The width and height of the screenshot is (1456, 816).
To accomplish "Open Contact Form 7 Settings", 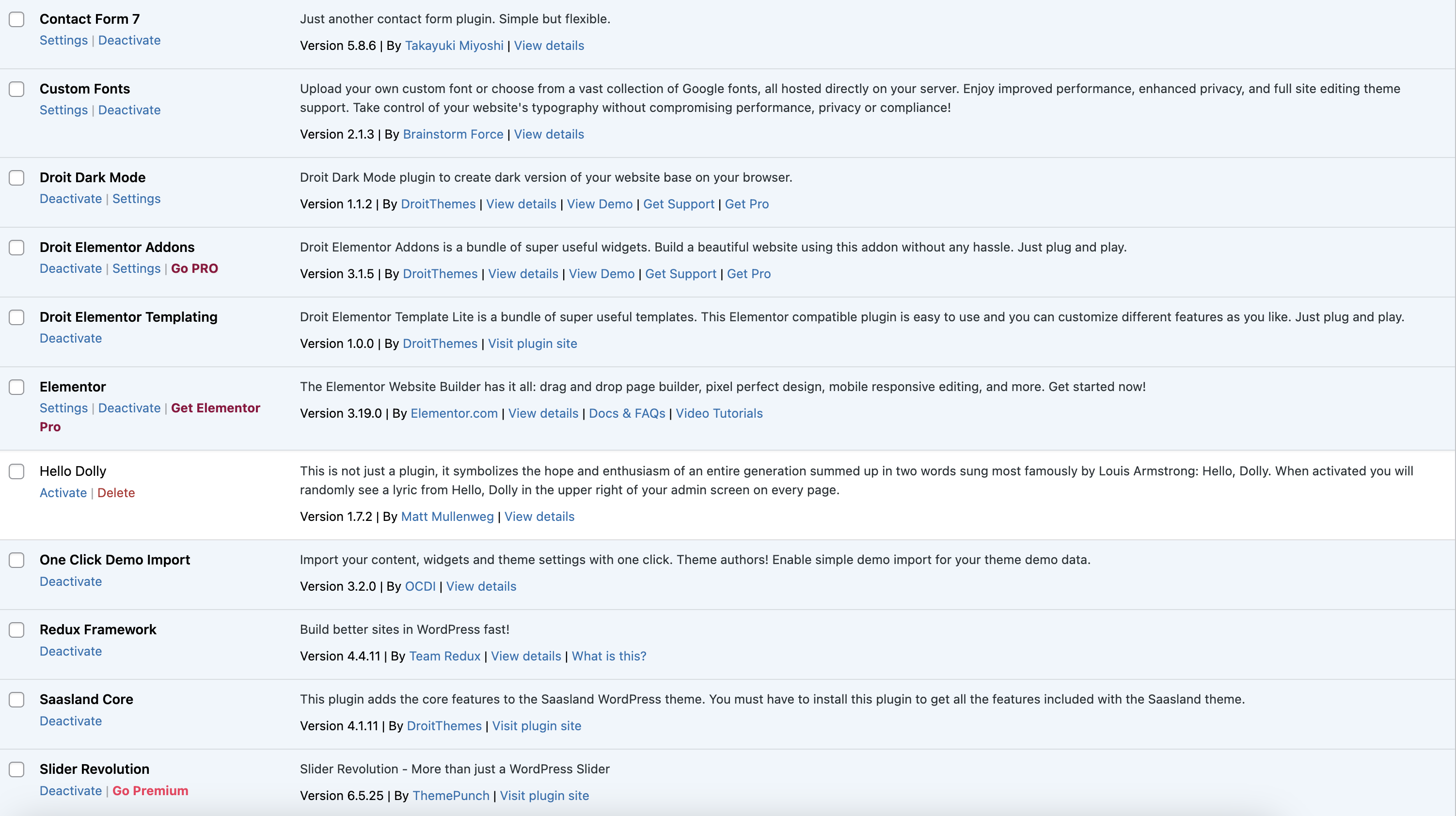I will pos(63,40).
